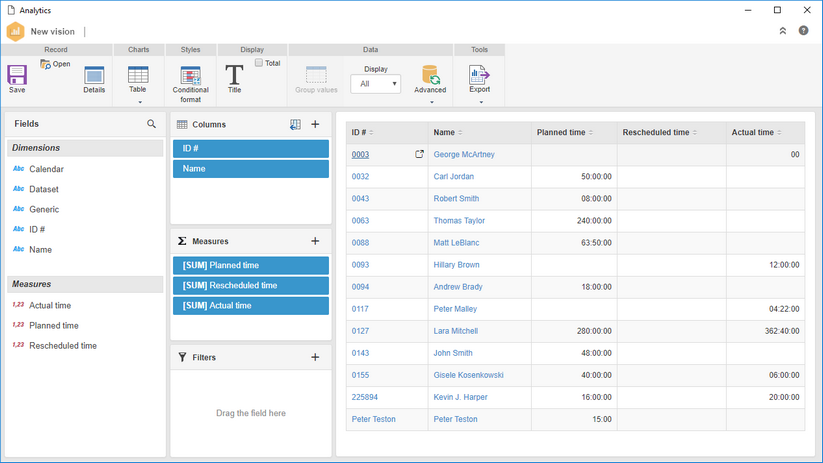Image resolution: width=823 pixels, height=463 pixels.
Task: Toggle the Total checkbox
Action: pos(259,62)
